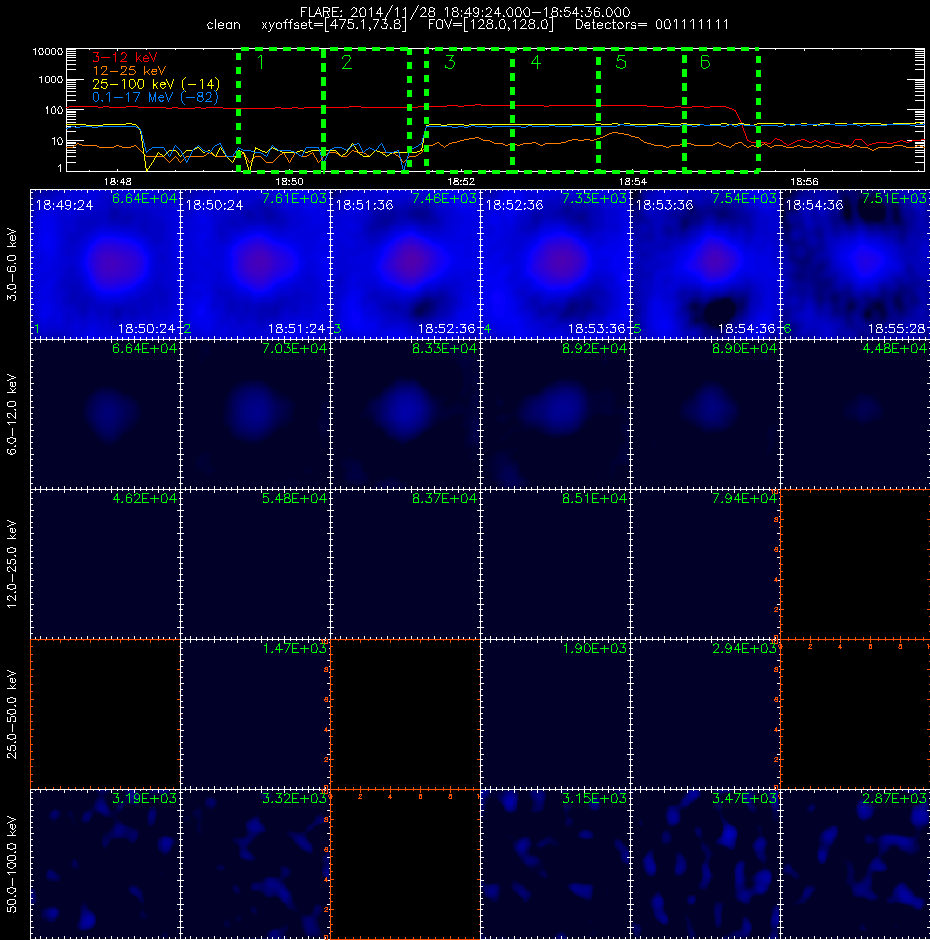Viewport: 930px width, 940px height.
Task: Open the 50-100 keV image labeled 3.32E+03
Action: tap(255, 864)
